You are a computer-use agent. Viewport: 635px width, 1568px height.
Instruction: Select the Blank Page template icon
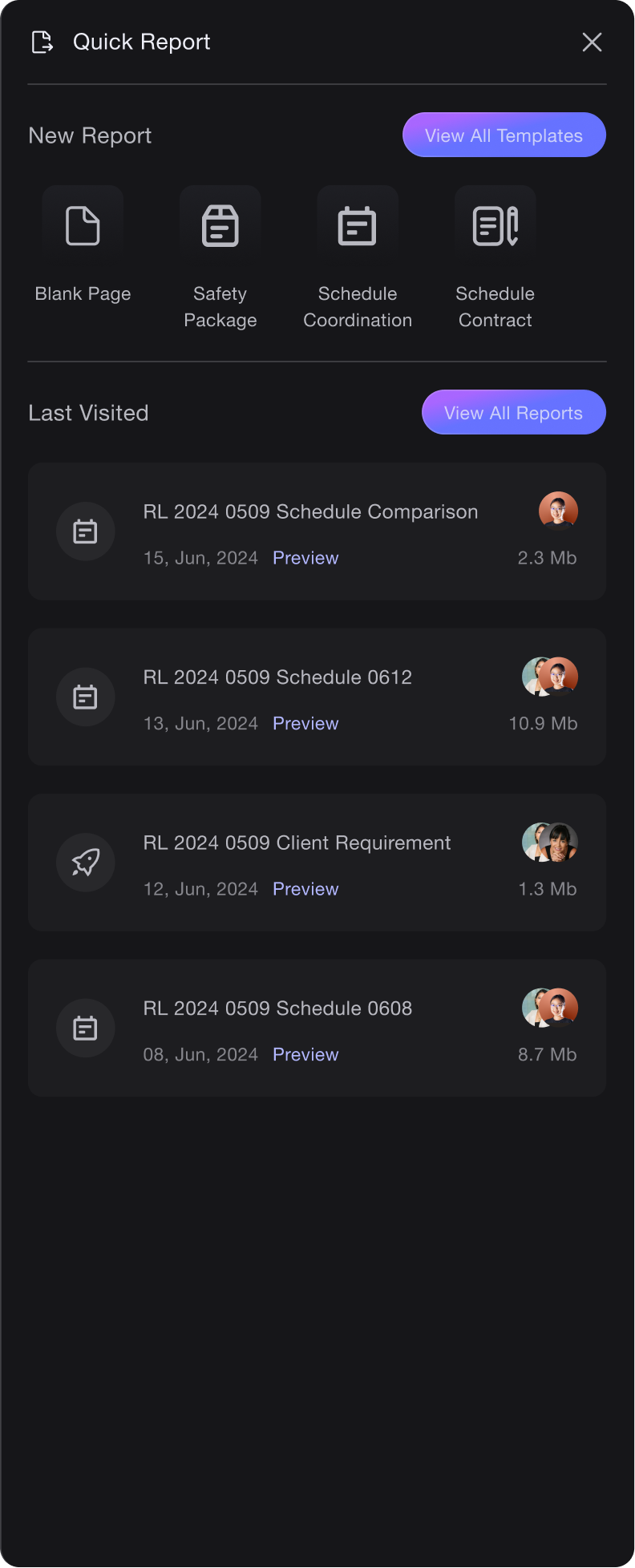click(83, 226)
